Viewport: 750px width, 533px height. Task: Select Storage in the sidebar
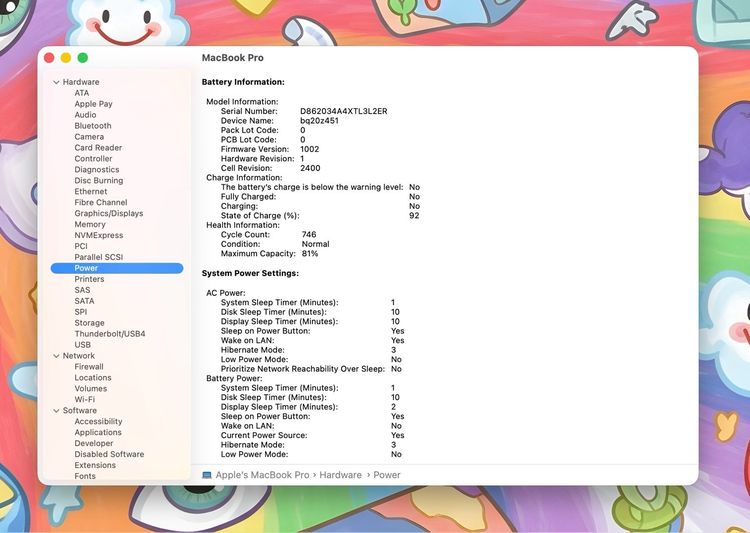pos(89,323)
